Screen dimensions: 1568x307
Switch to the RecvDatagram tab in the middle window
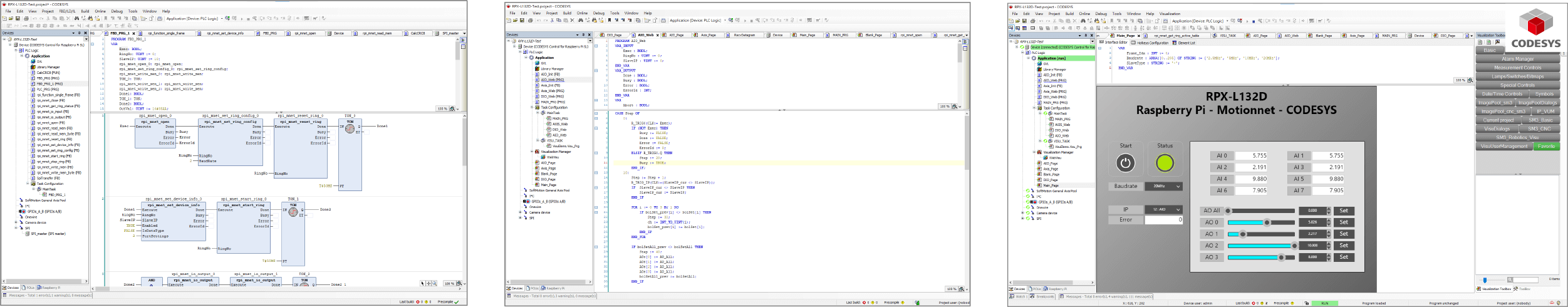pos(744,35)
